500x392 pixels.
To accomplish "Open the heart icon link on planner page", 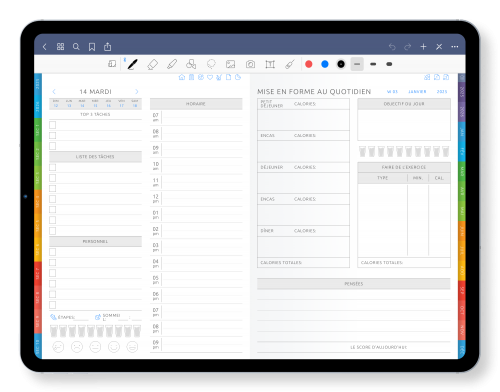I will coord(210,77).
